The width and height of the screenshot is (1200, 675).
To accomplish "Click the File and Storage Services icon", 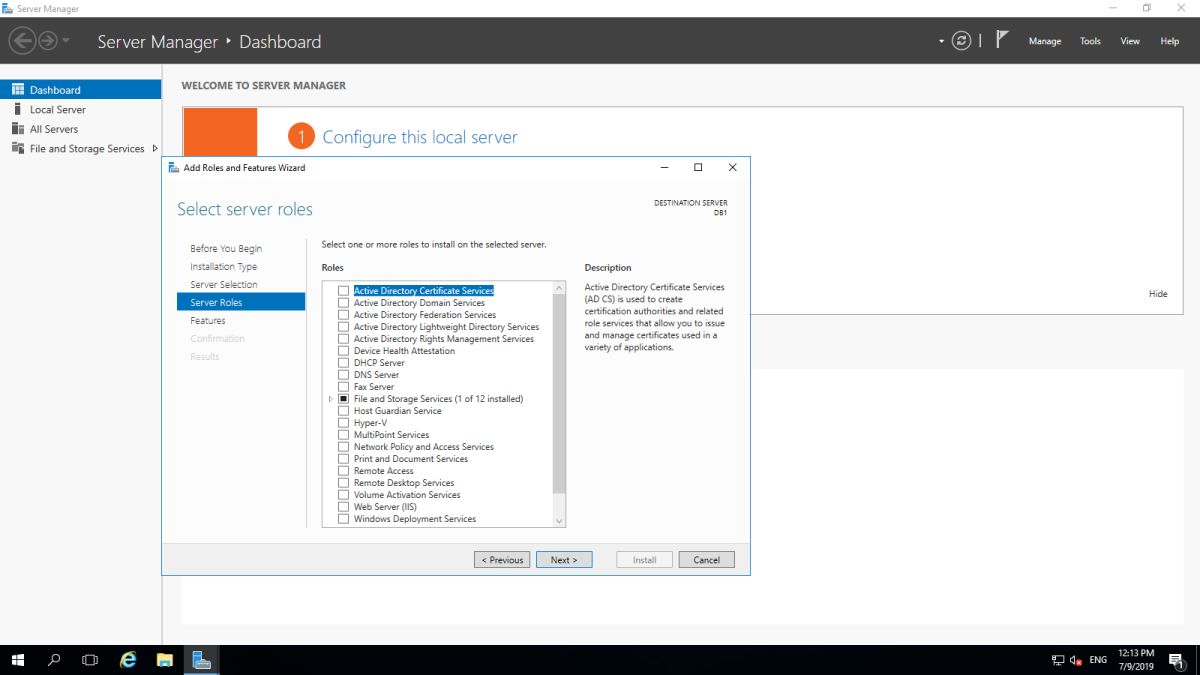I will coord(17,148).
